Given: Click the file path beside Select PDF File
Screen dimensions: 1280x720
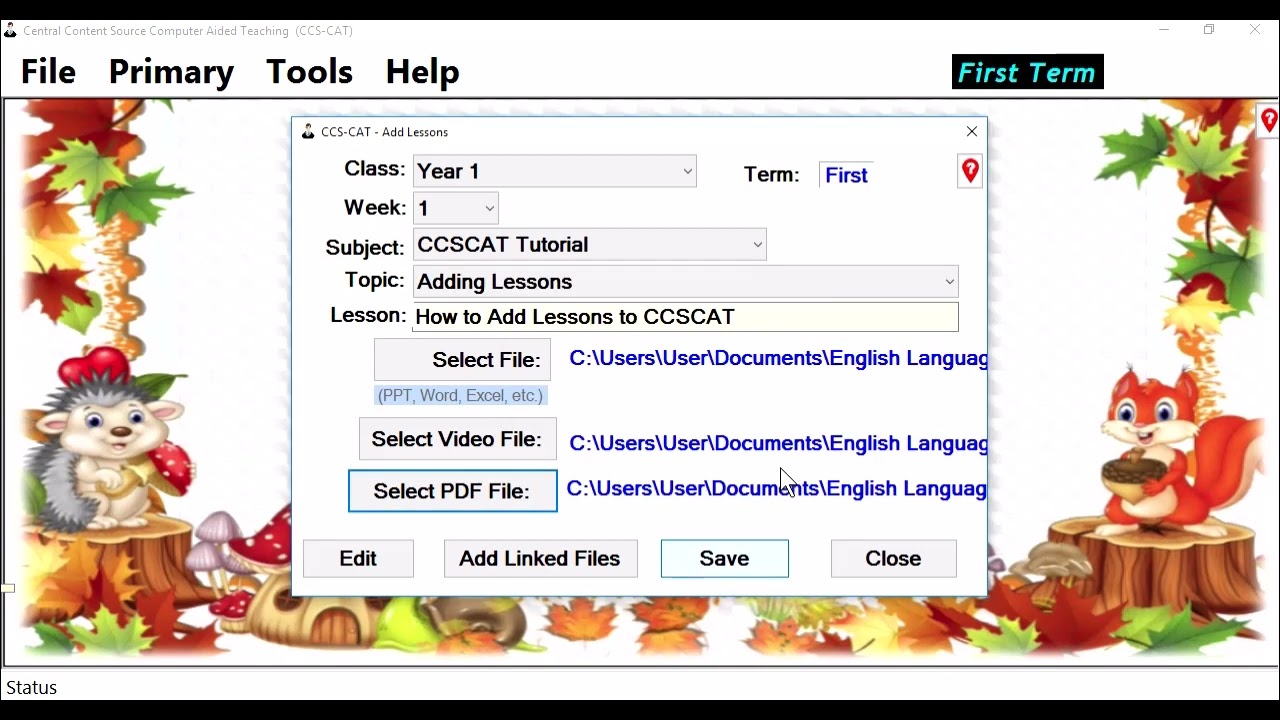Looking at the screenshot, I should [776, 488].
